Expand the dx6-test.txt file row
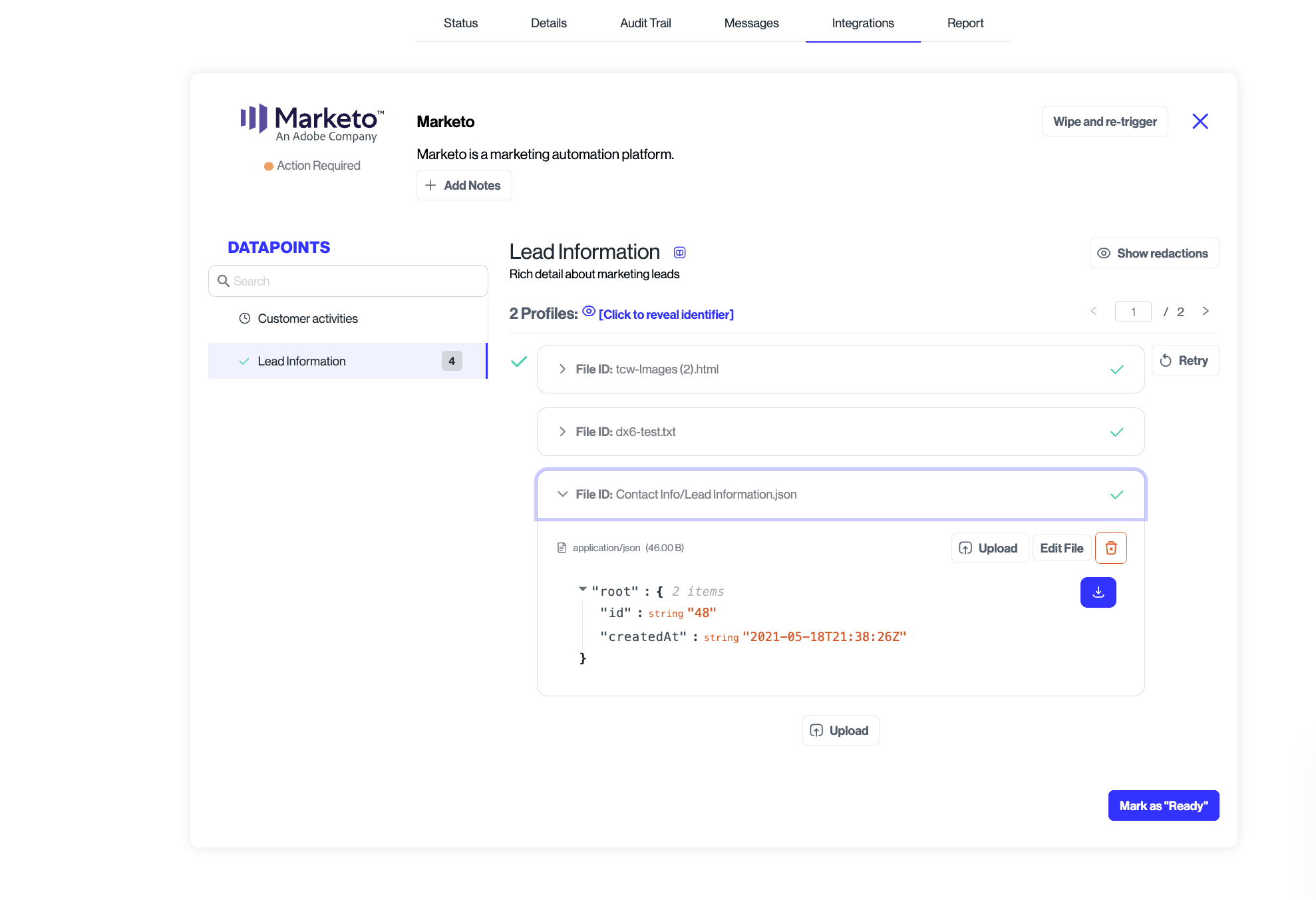1316x900 pixels. 563,431
